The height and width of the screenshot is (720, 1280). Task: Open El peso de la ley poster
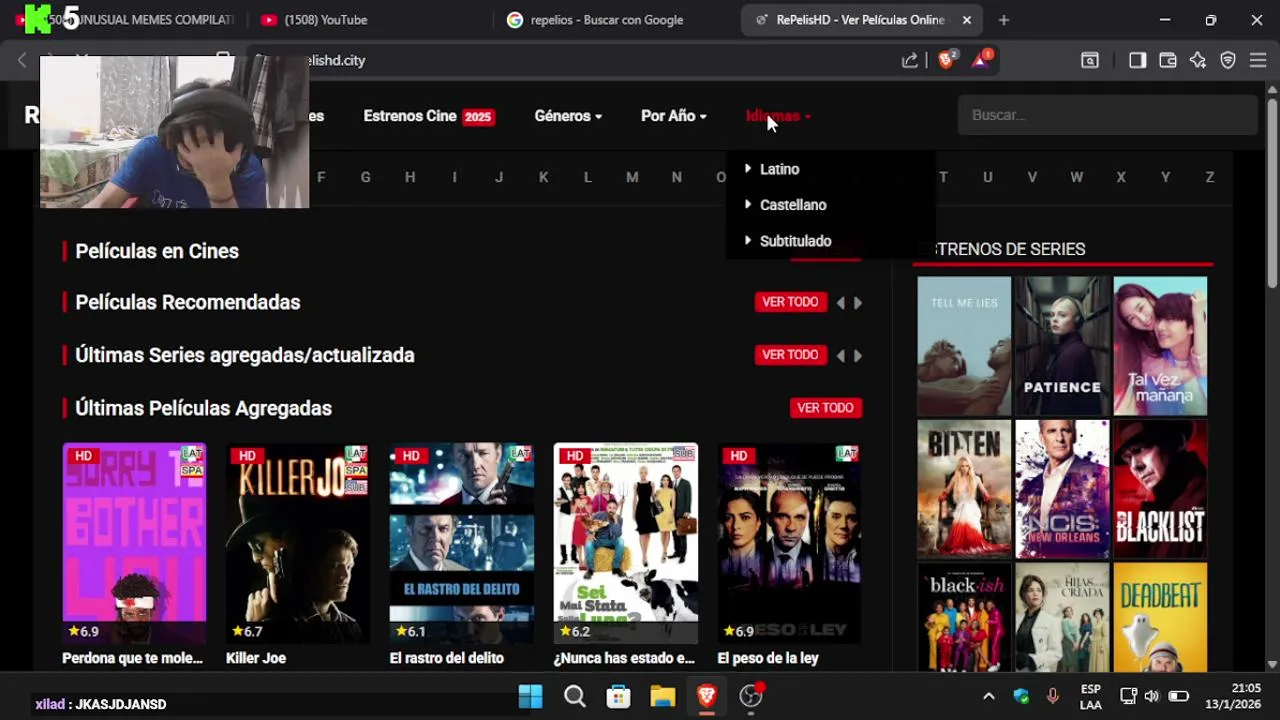point(789,544)
